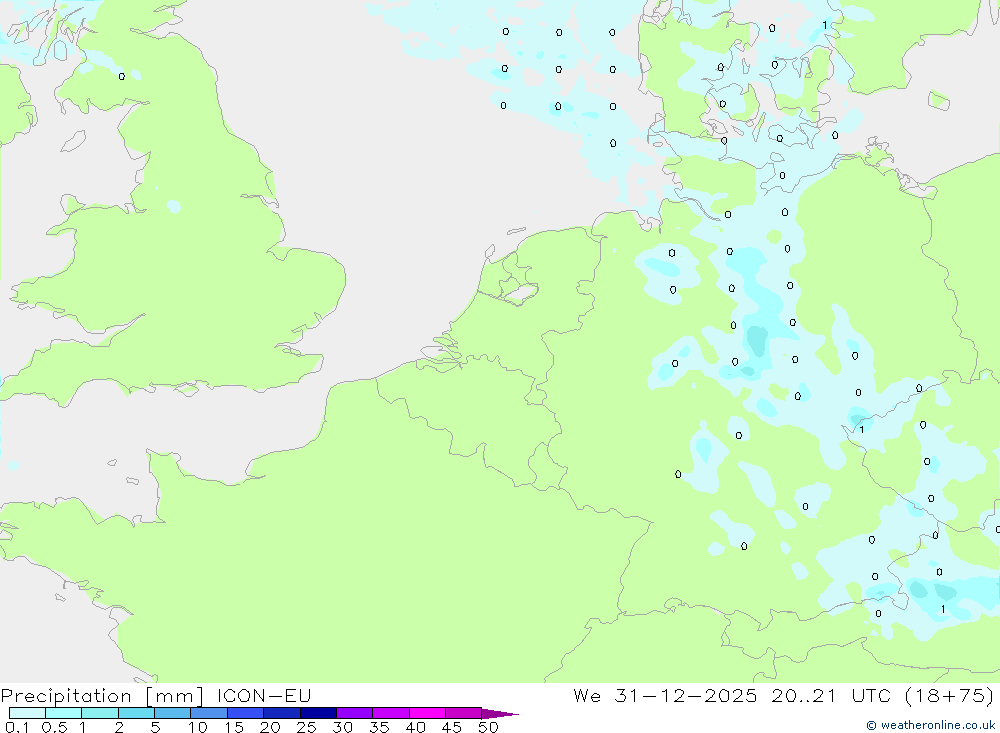This screenshot has width=1000, height=733.
Task: Click the 'We 31-12-2025 20..21 UTC (18+75)' timestamp
Action: pos(783,695)
